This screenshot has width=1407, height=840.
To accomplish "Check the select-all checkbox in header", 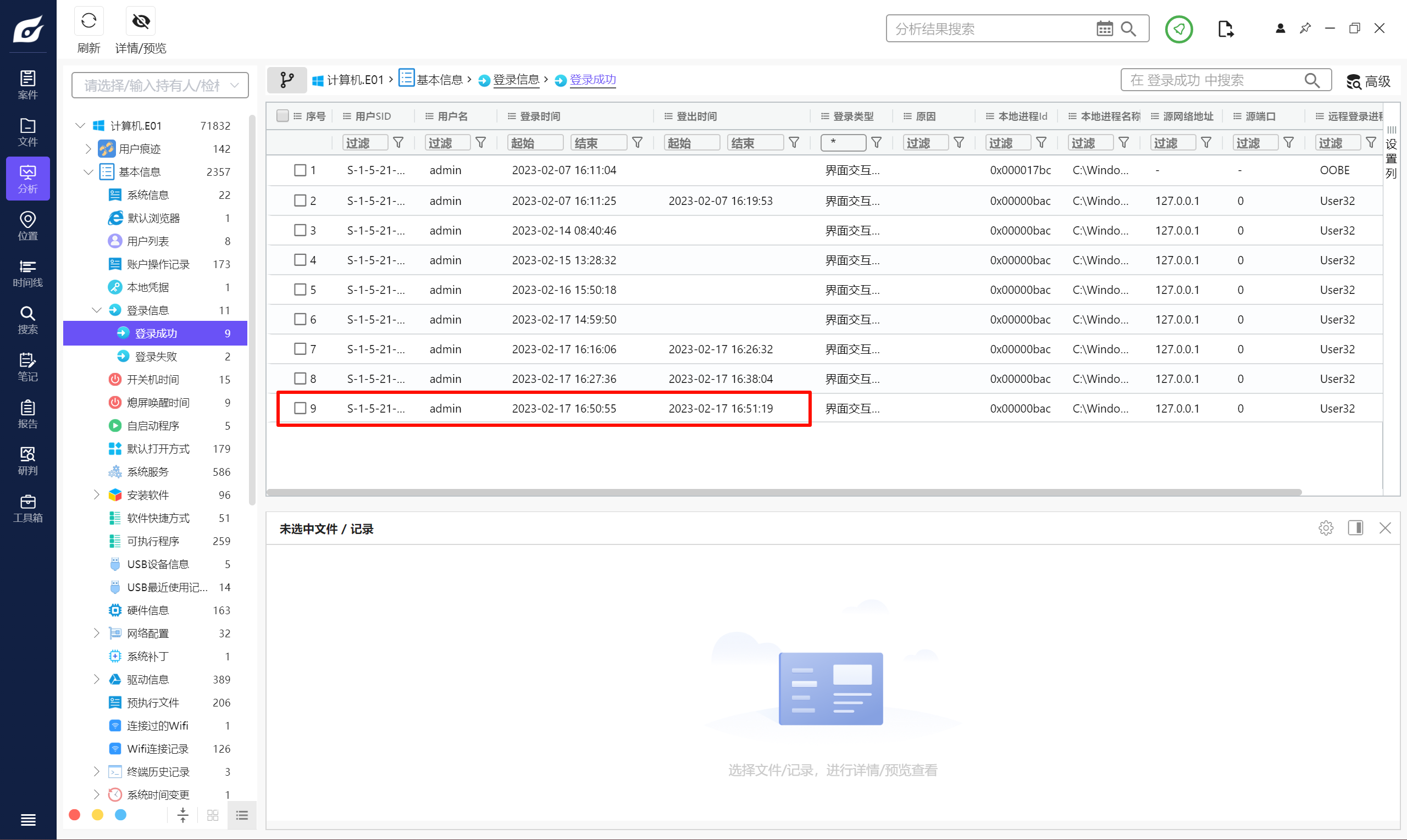I will pos(282,115).
